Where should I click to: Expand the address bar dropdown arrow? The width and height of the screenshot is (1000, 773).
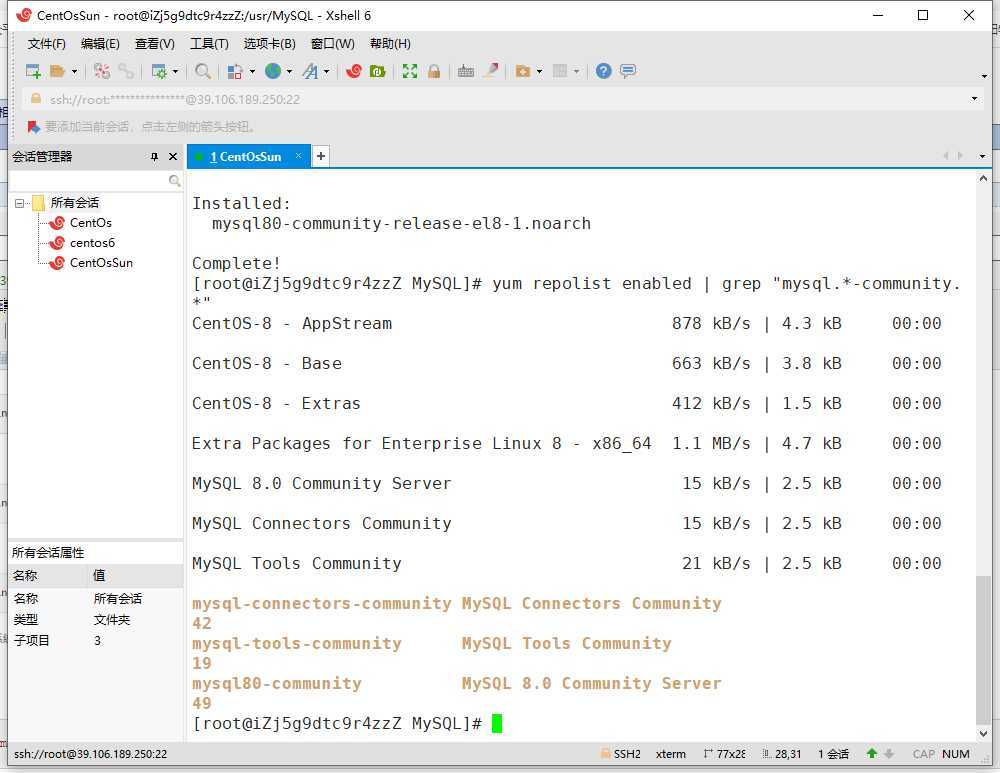click(974, 99)
